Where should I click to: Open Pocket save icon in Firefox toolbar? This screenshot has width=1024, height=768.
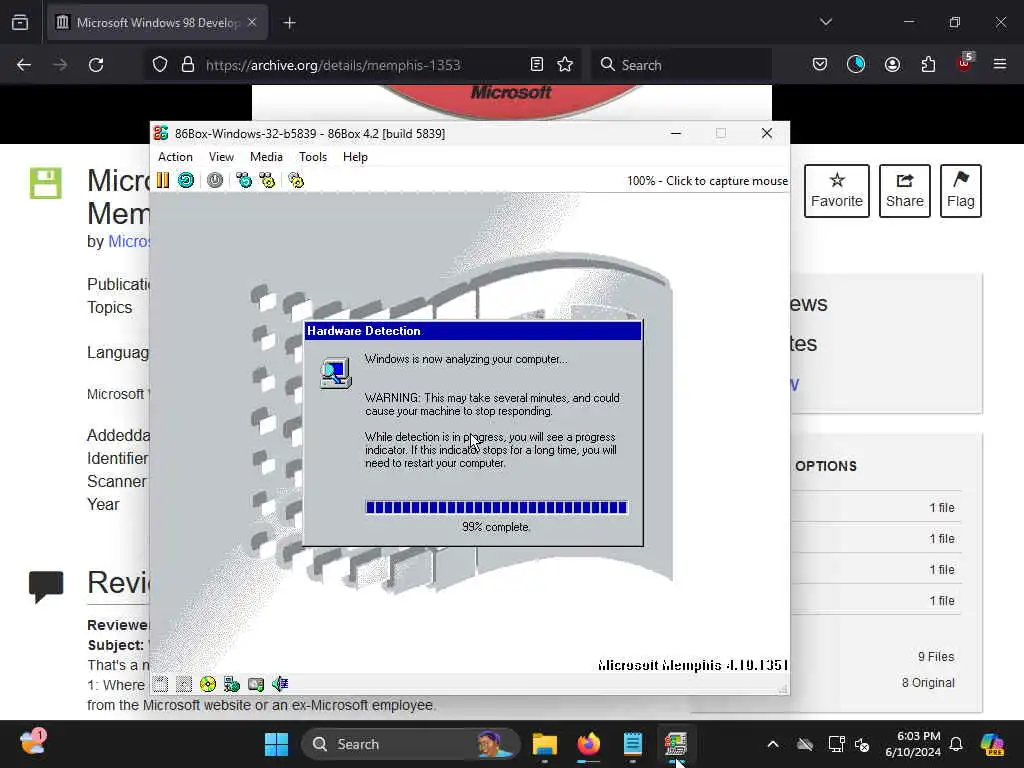(820, 65)
